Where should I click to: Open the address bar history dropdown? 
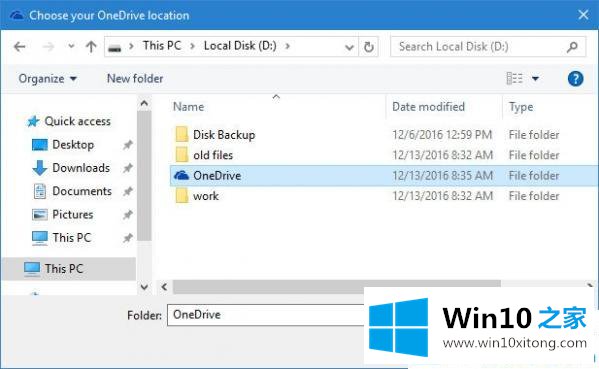tap(349, 47)
